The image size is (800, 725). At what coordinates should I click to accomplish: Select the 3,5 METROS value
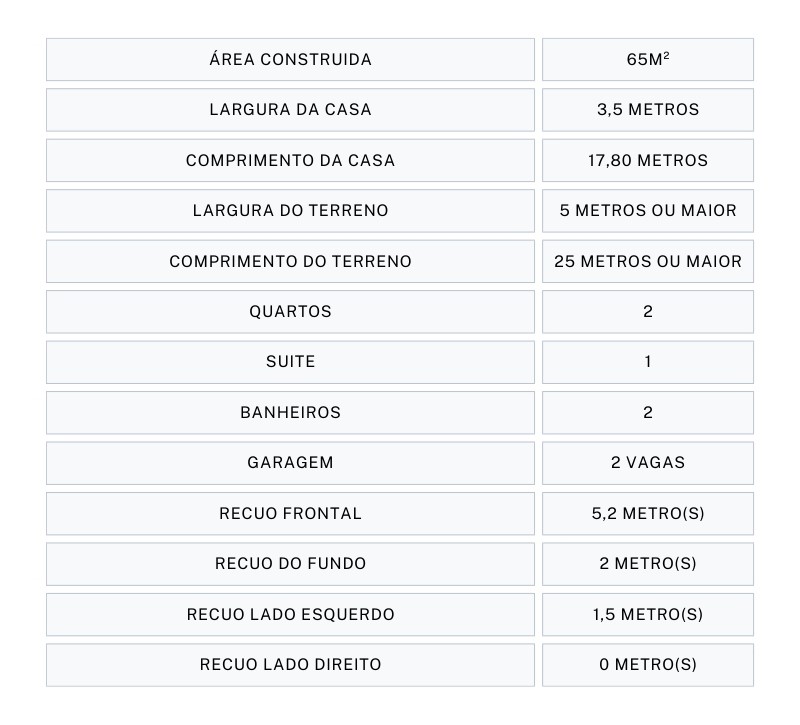pos(647,110)
